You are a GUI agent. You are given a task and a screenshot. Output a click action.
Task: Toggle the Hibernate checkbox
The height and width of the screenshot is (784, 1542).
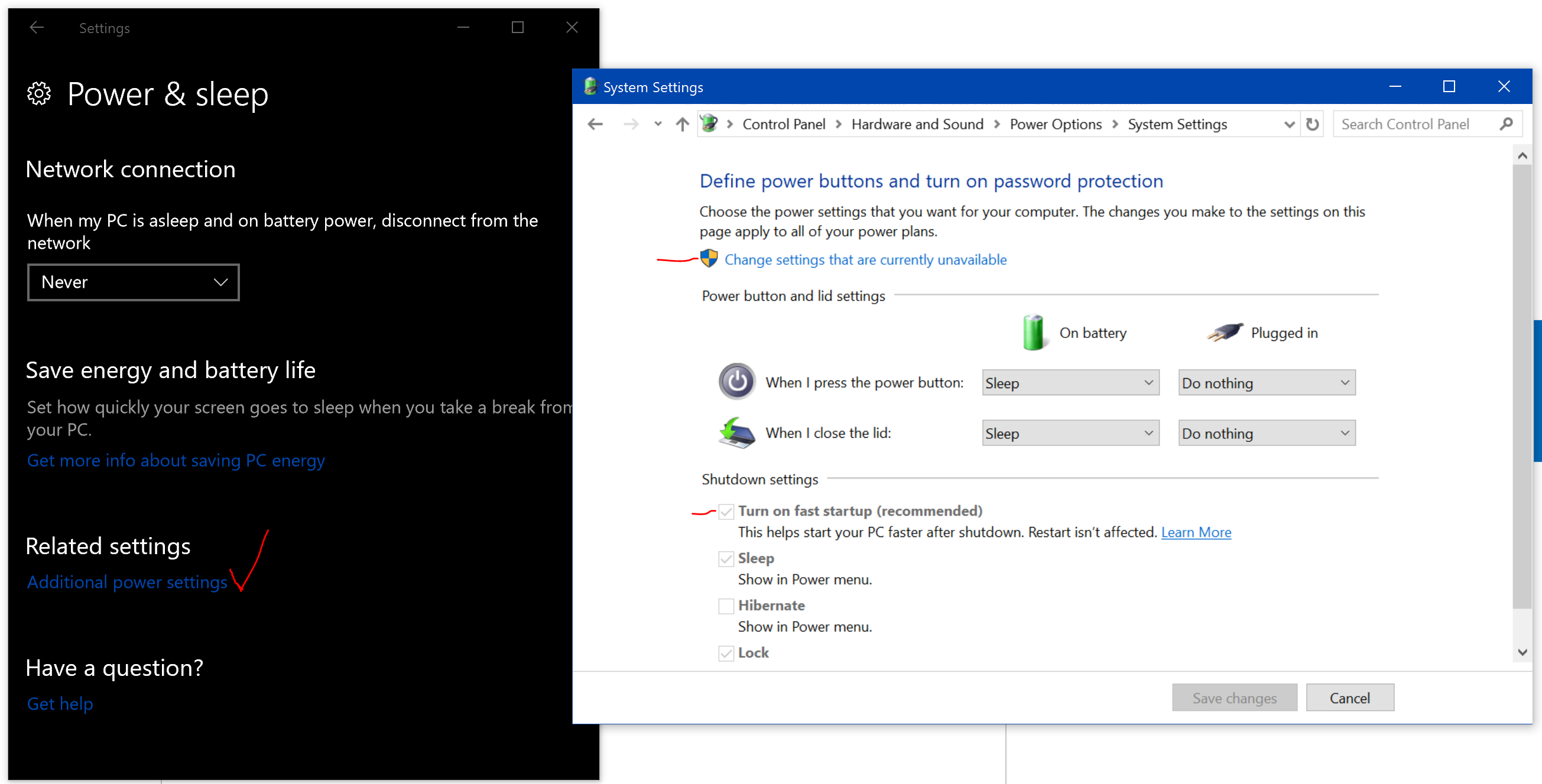pos(726,606)
